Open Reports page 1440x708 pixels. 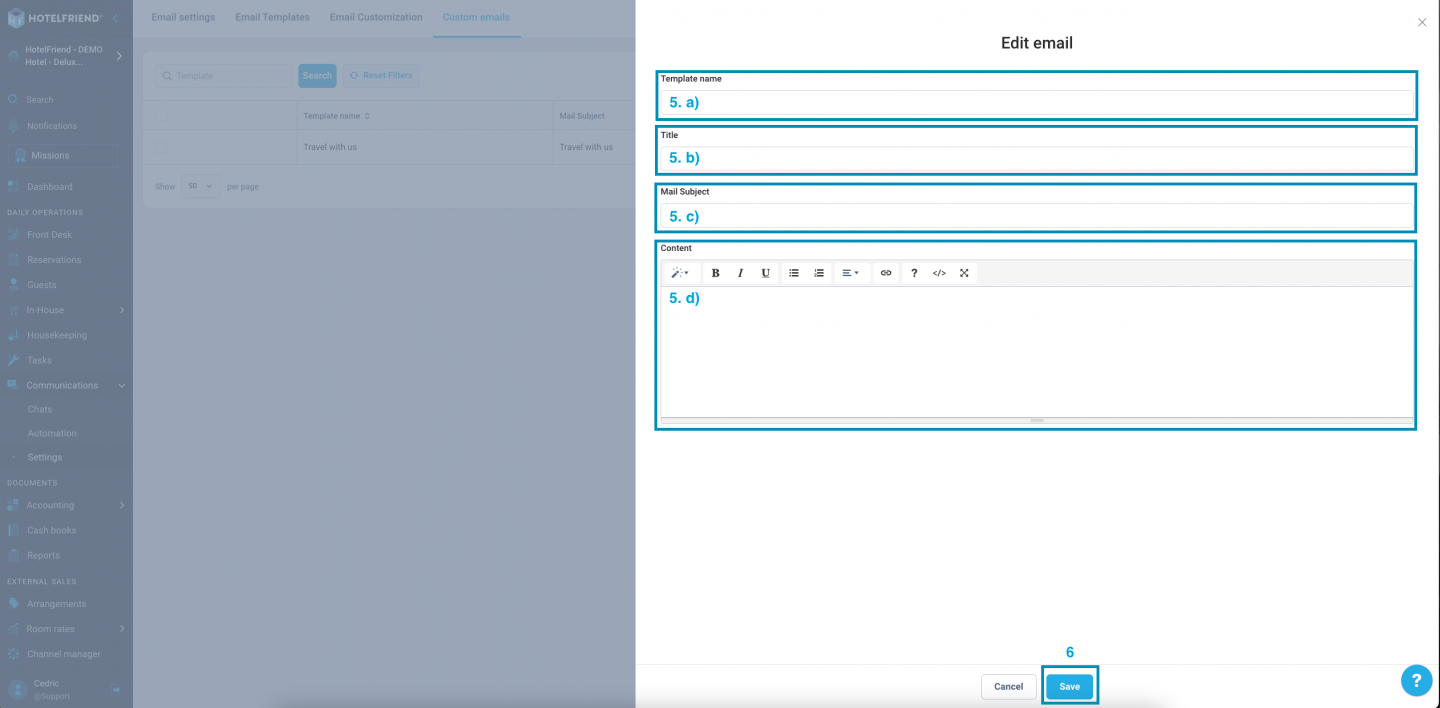[x=43, y=555]
